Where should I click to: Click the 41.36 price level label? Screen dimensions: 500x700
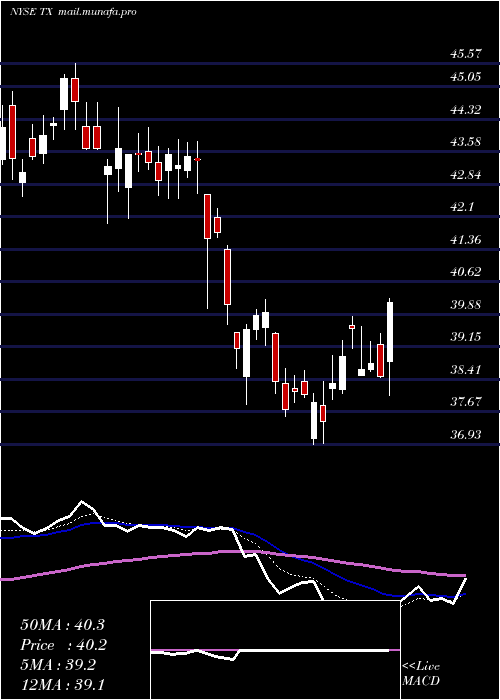[x=466, y=240]
